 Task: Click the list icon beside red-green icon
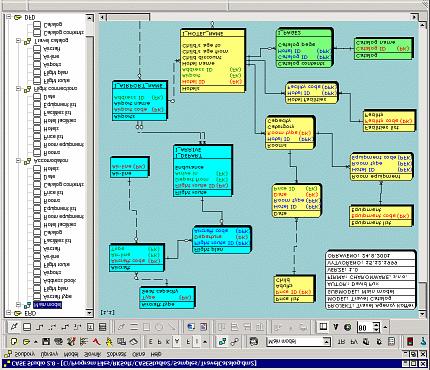(392, 342)
